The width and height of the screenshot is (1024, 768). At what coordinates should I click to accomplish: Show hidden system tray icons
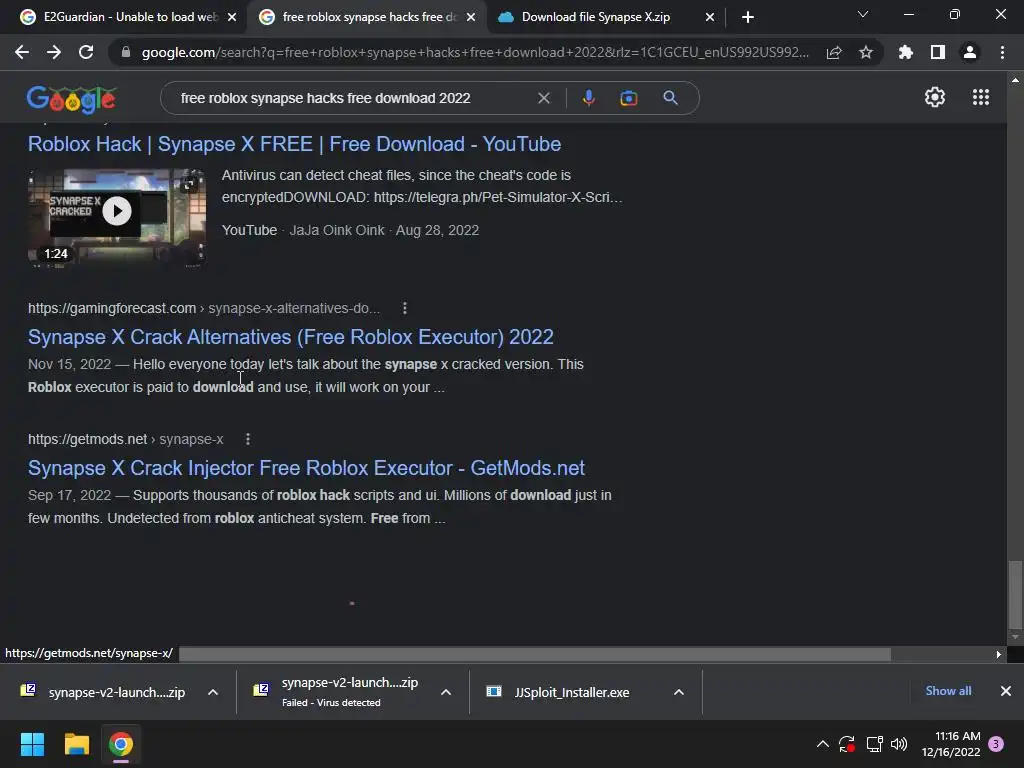[x=822, y=744]
